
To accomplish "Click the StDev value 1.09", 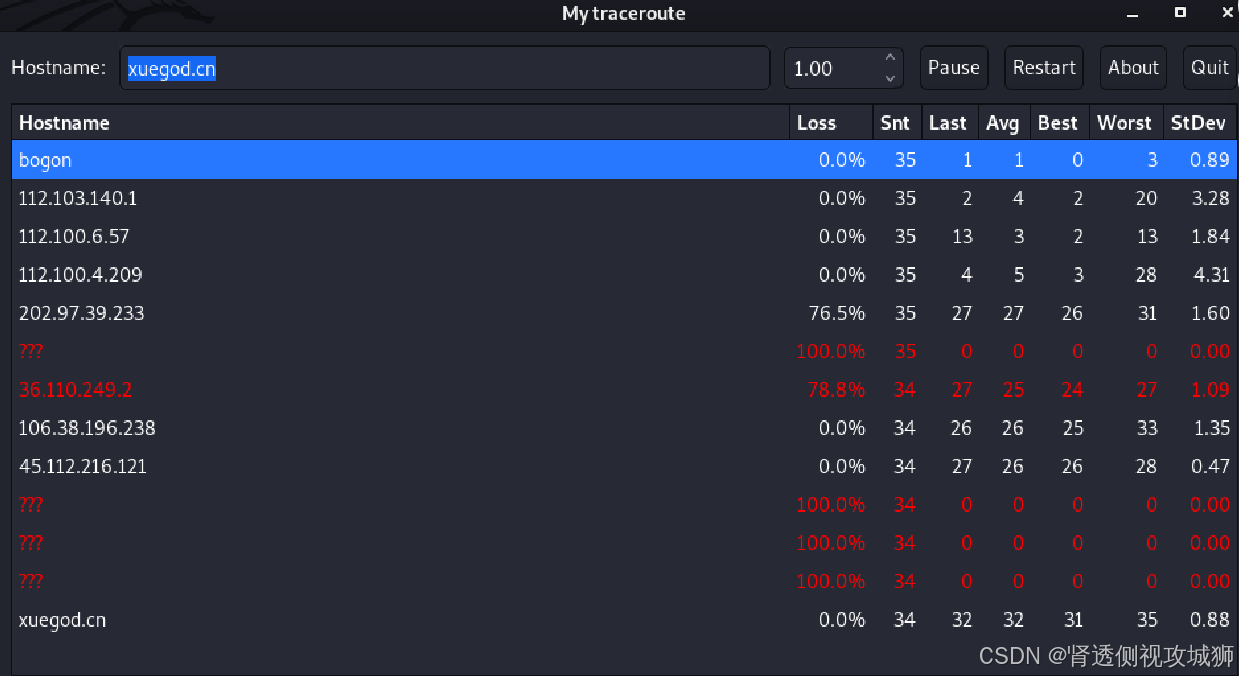I will click(x=1211, y=390).
